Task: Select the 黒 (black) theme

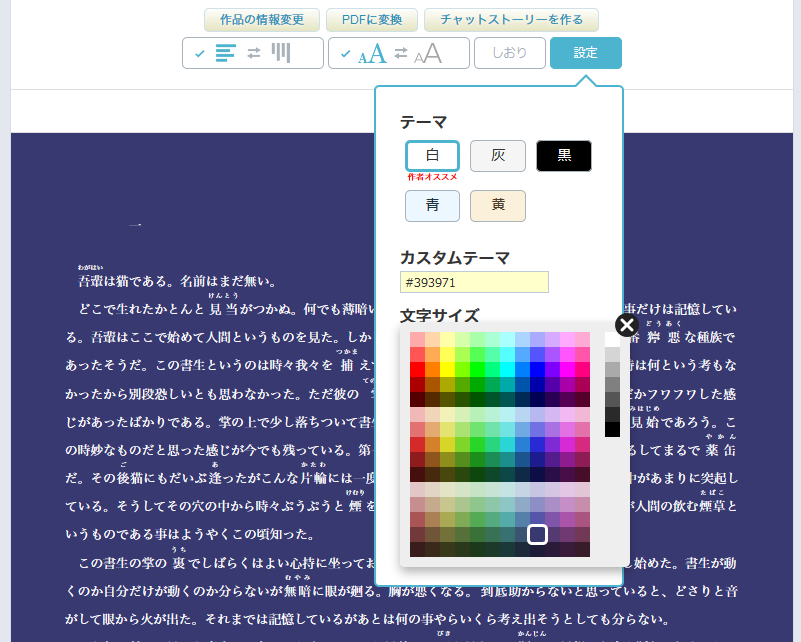Action: coord(564,156)
